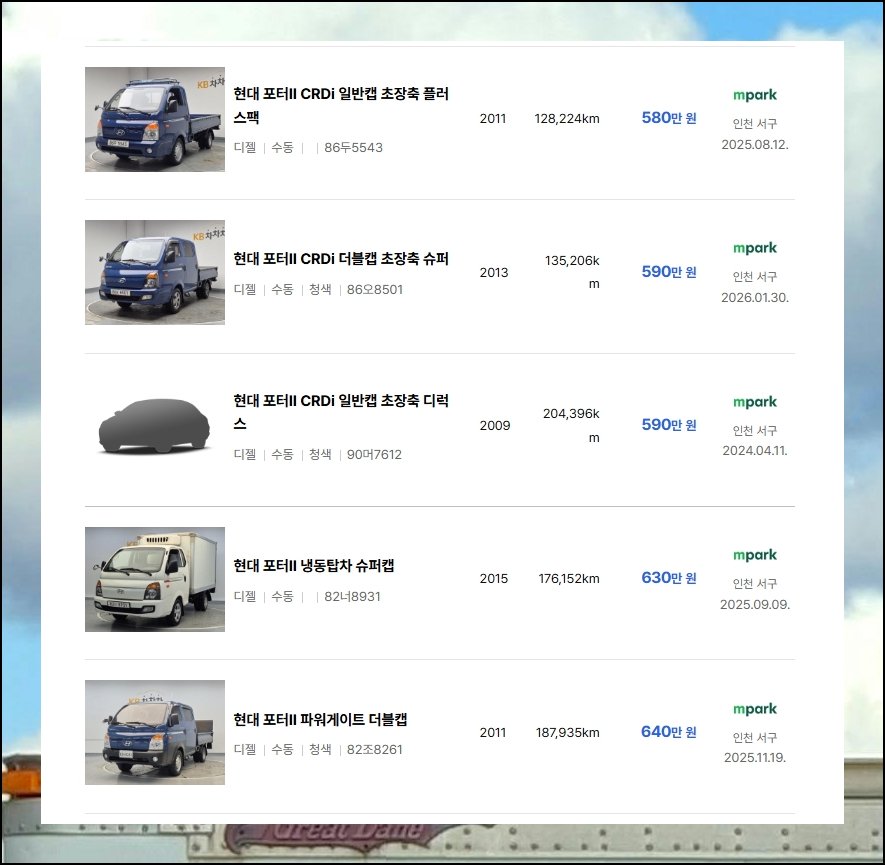Open listing 현대 포터II CRDi 더블캡 초장축 슈퍼
Screen dimensions: 885x865
pyautogui.click(x=341, y=258)
